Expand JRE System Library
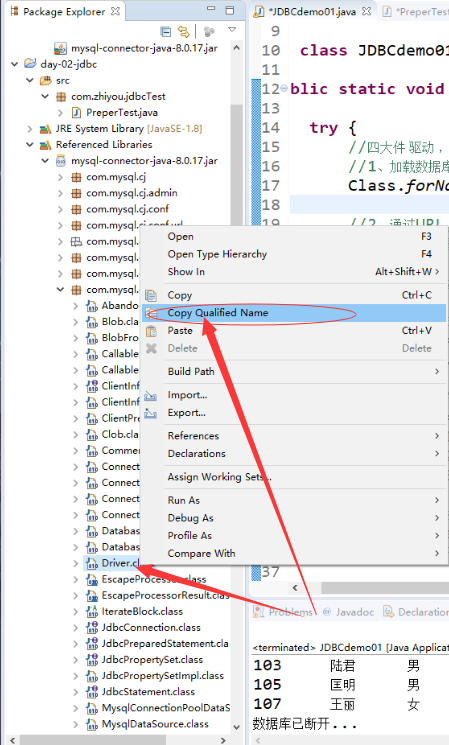 30,129
